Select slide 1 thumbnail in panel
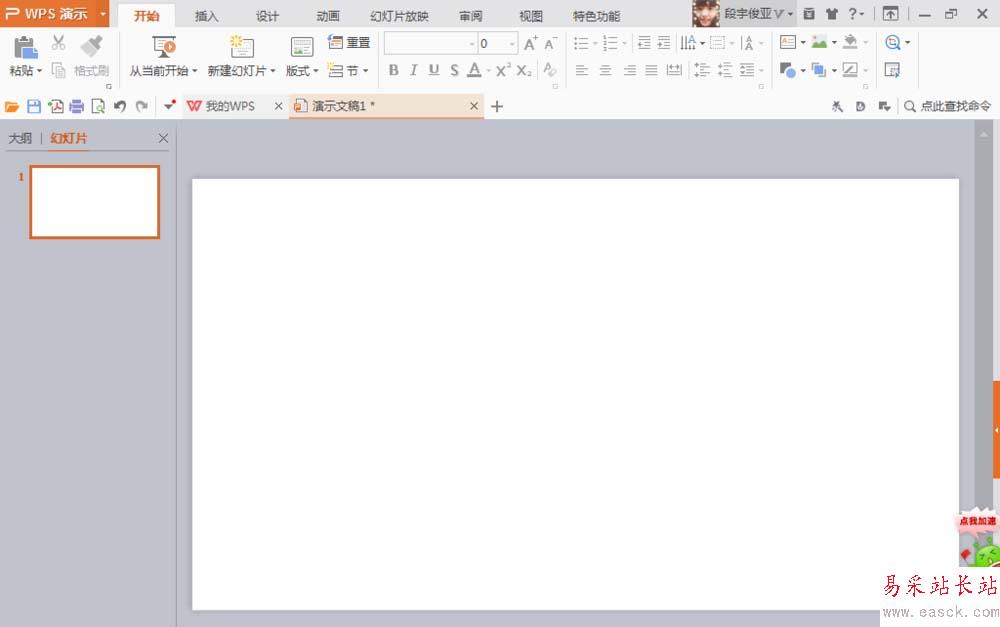 [95, 202]
